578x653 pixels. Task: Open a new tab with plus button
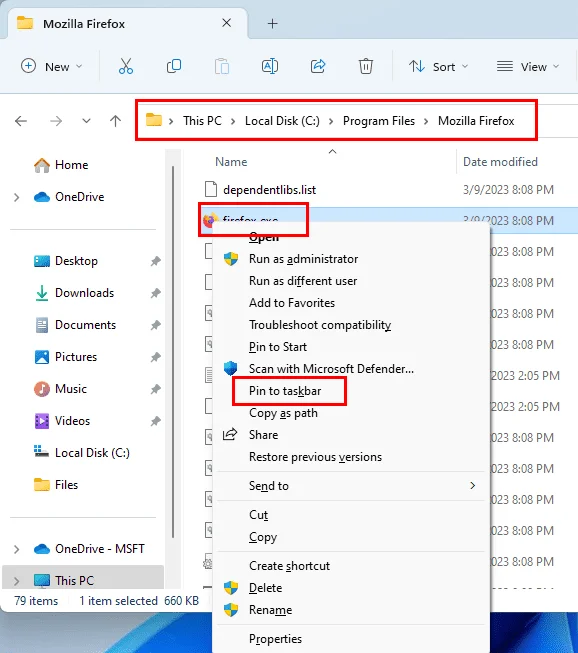272,23
